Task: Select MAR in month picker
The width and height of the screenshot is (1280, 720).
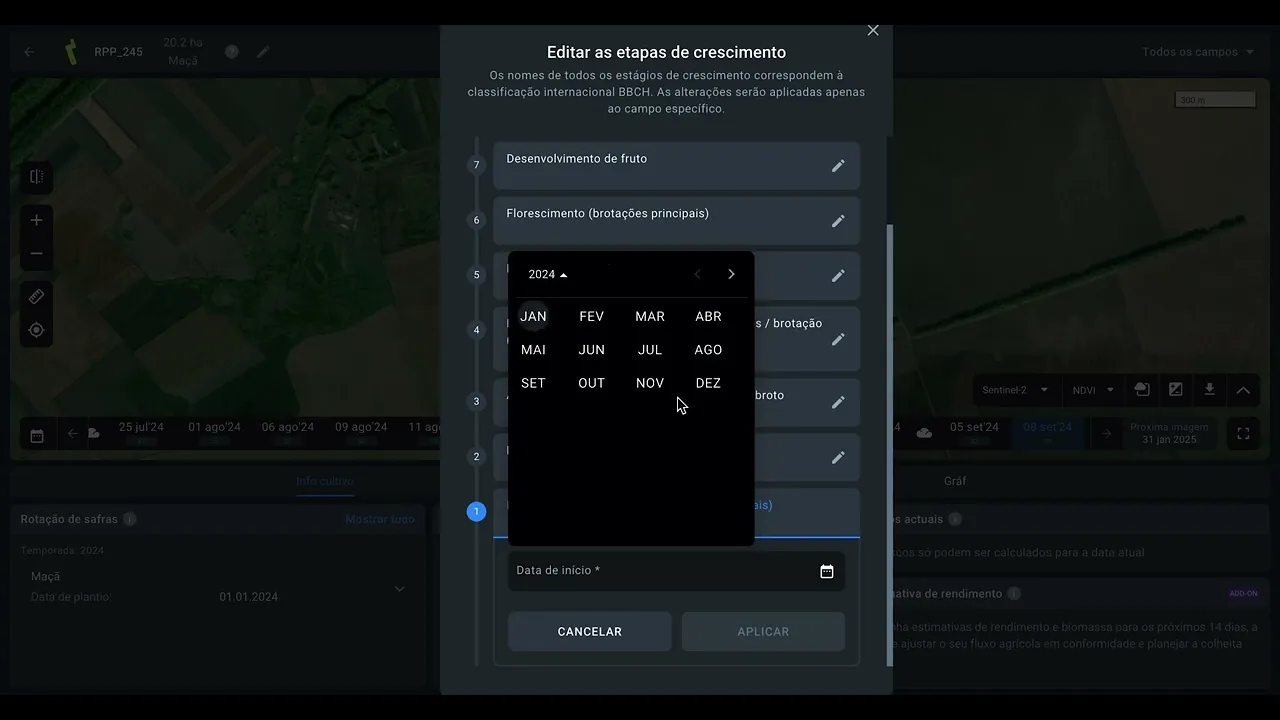Action: point(650,316)
